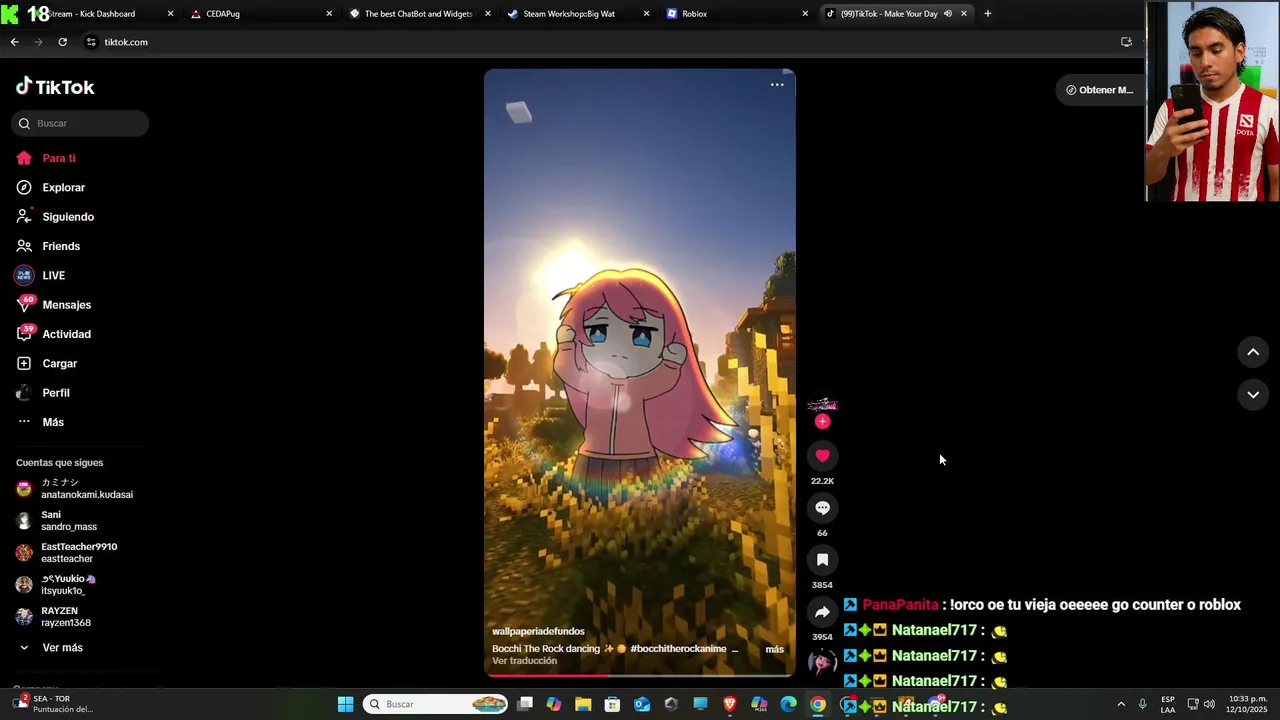
Task: Open the Friends section
Action: pos(48,246)
